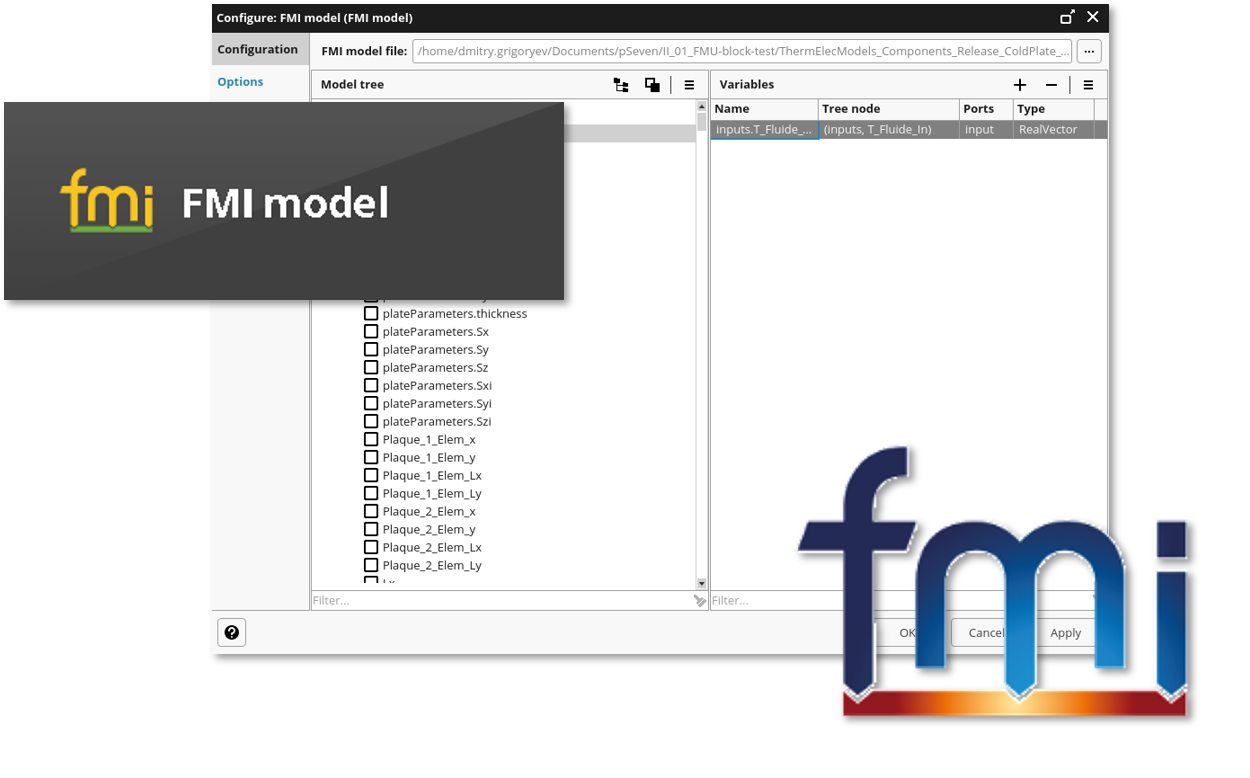Enable the Plaque_1_Elem_Ly checkbox
The image size is (1250, 778).
[371, 493]
